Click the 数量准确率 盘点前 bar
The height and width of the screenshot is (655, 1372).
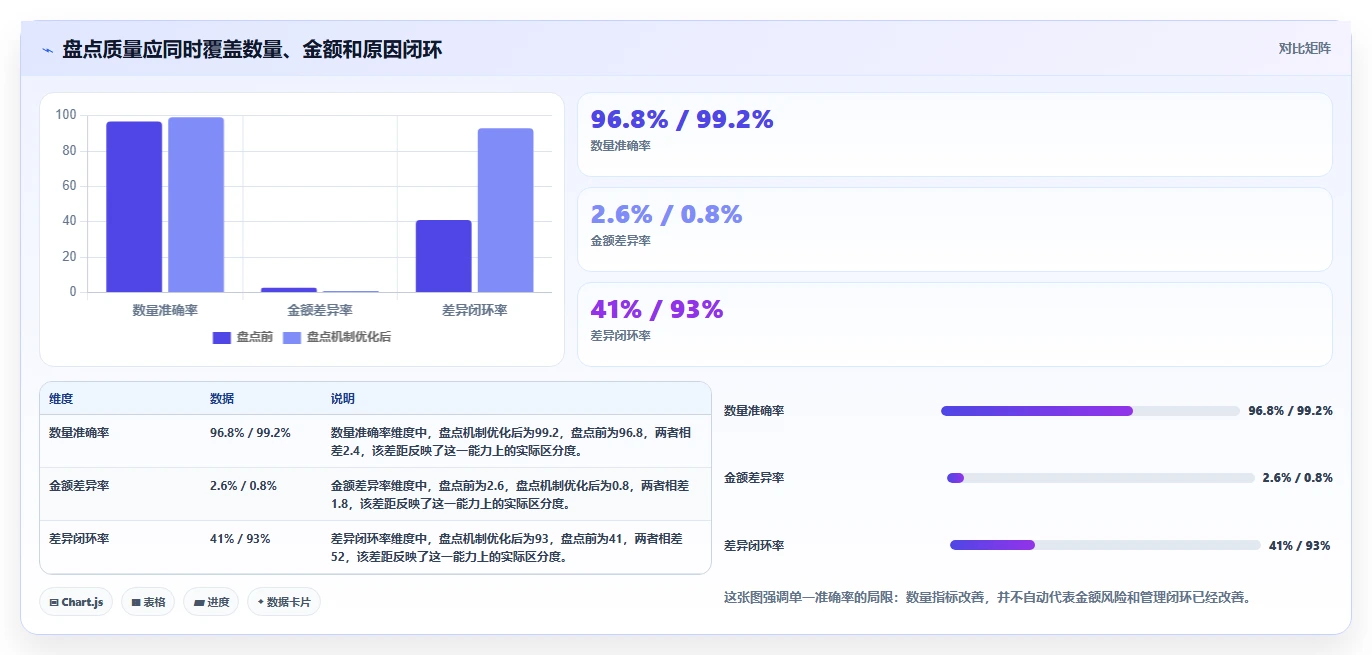click(x=134, y=207)
